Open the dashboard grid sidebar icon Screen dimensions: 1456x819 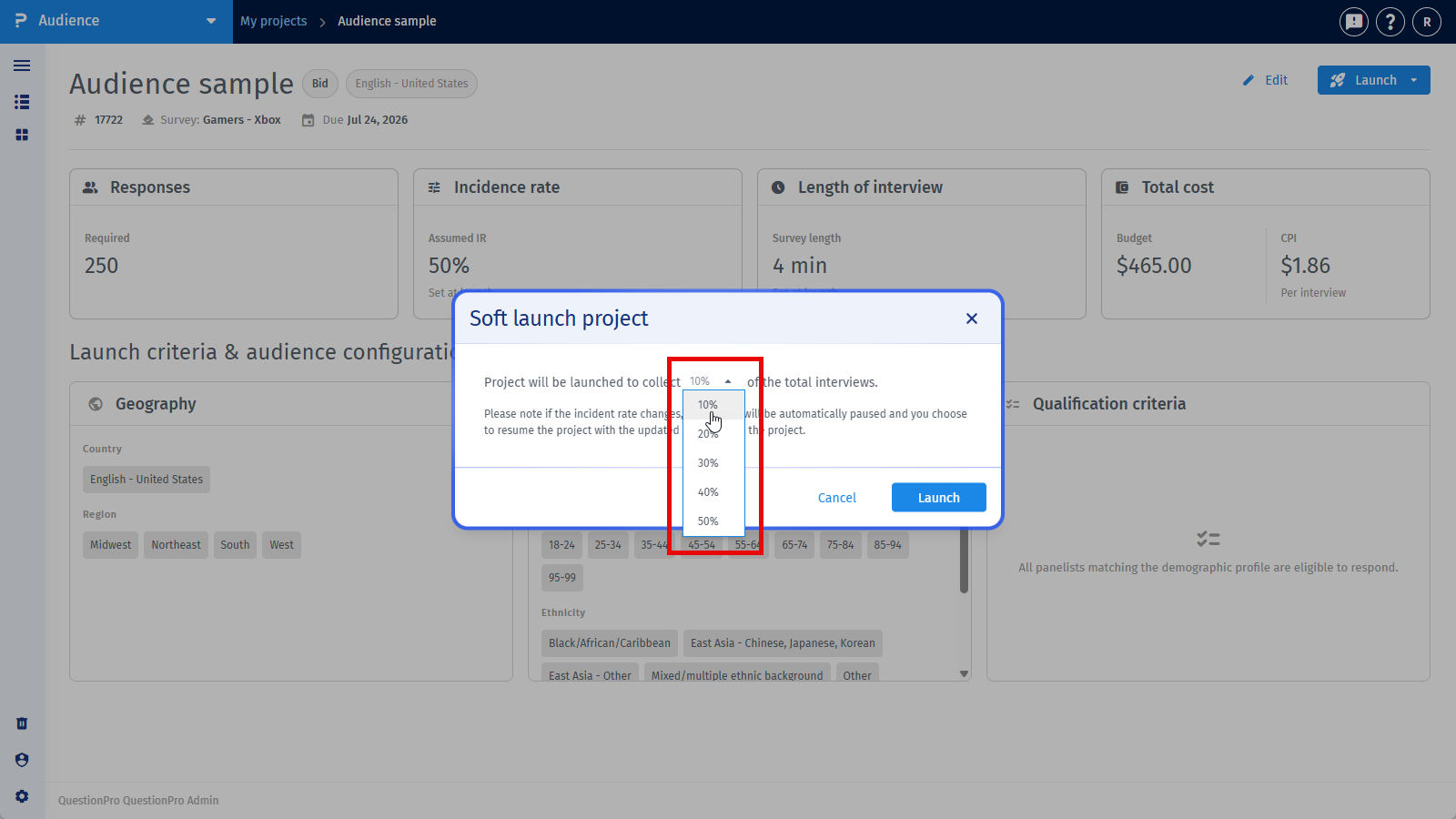22,135
